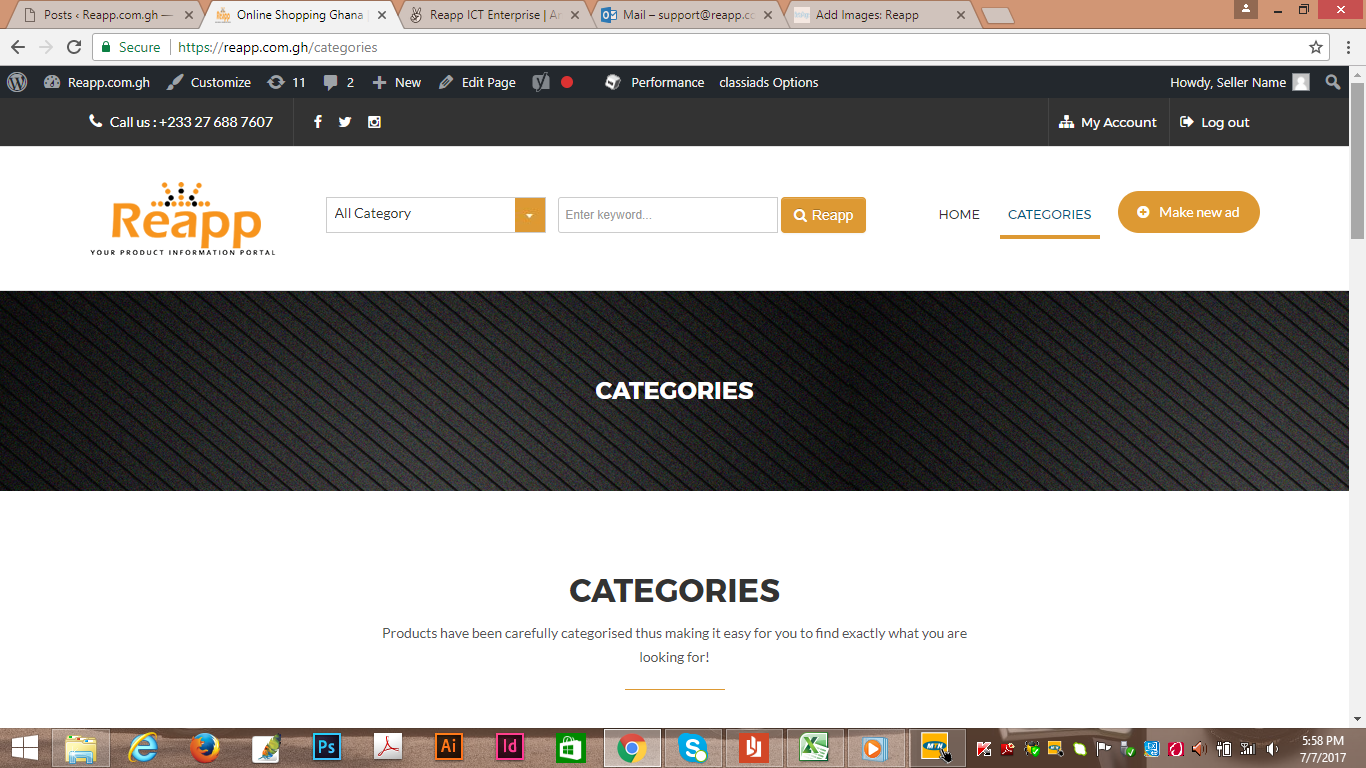The width and height of the screenshot is (1366, 768).
Task: Open File Explorer from taskbar
Action: [x=81, y=748]
